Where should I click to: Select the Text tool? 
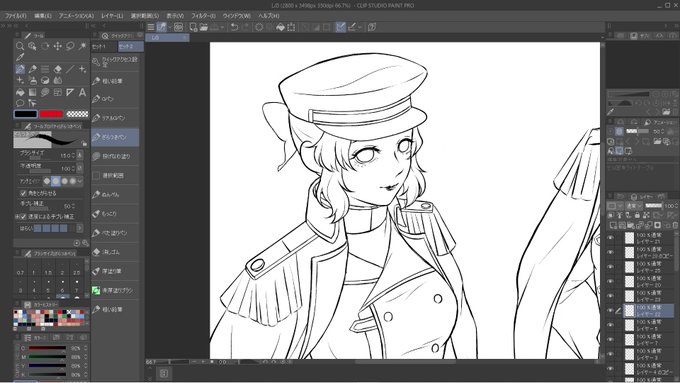pos(82,92)
